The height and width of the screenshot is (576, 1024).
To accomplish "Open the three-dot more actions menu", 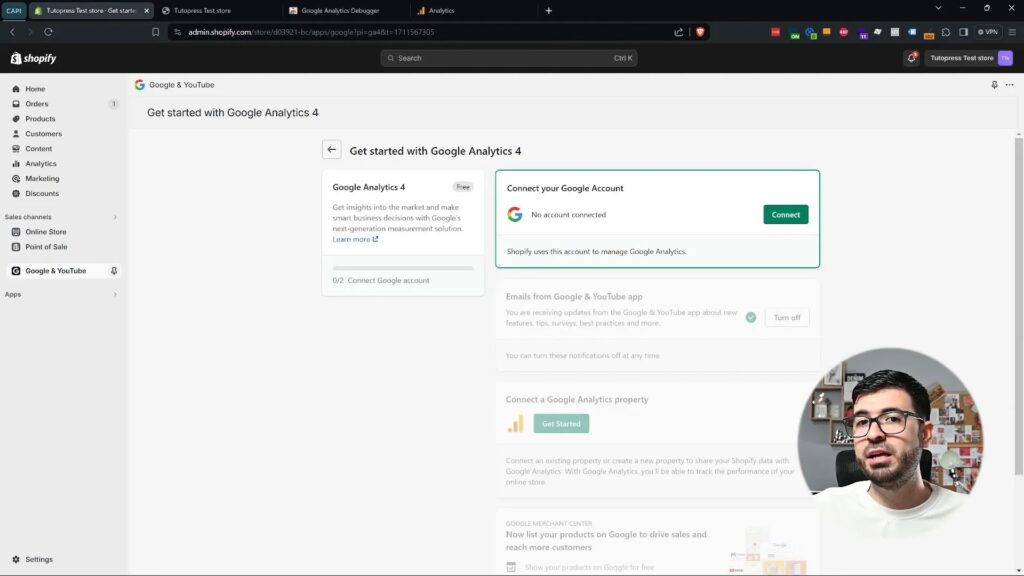I will 1010,85.
